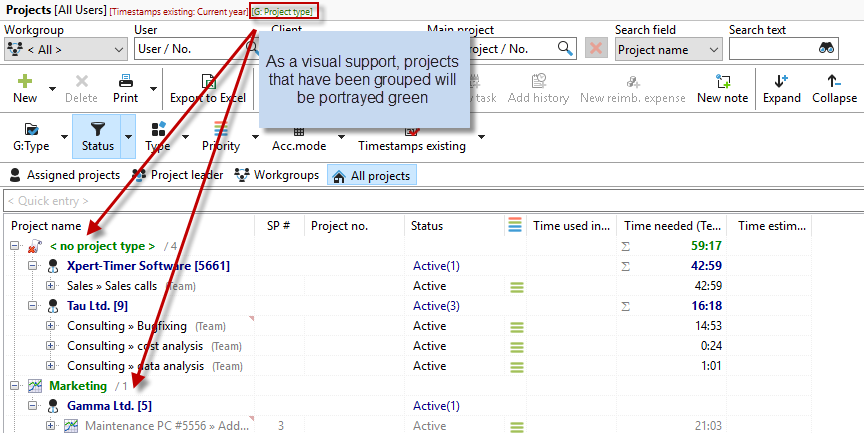This screenshot has width=864, height=433.
Task: Click the priority color column header
Action: [x=515, y=226]
